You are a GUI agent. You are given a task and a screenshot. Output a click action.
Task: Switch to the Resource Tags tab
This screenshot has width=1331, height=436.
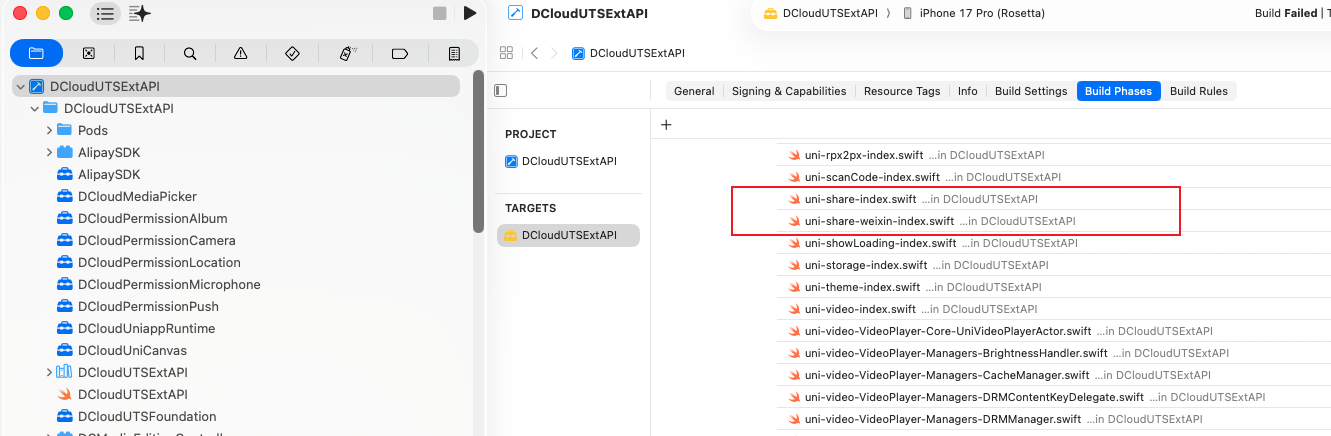[x=902, y=91]
